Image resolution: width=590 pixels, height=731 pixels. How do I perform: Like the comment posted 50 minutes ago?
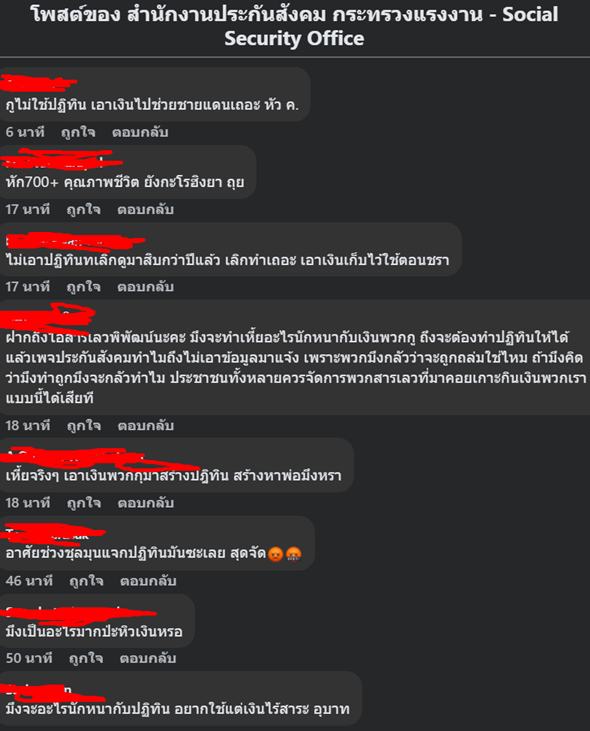tap(86, 658)
